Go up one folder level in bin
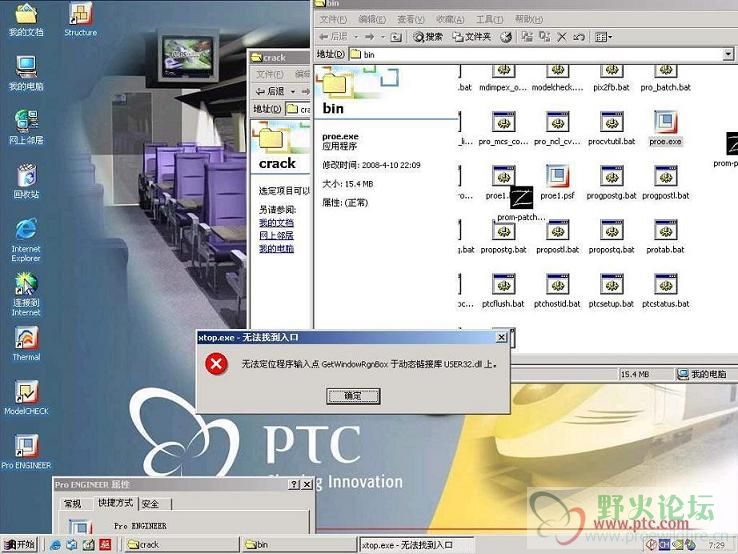 pyautogui.click(x=396, y=37)
